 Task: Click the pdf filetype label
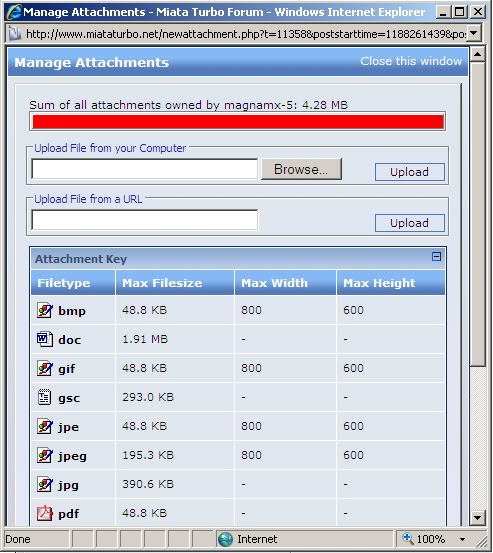[69, 514]
